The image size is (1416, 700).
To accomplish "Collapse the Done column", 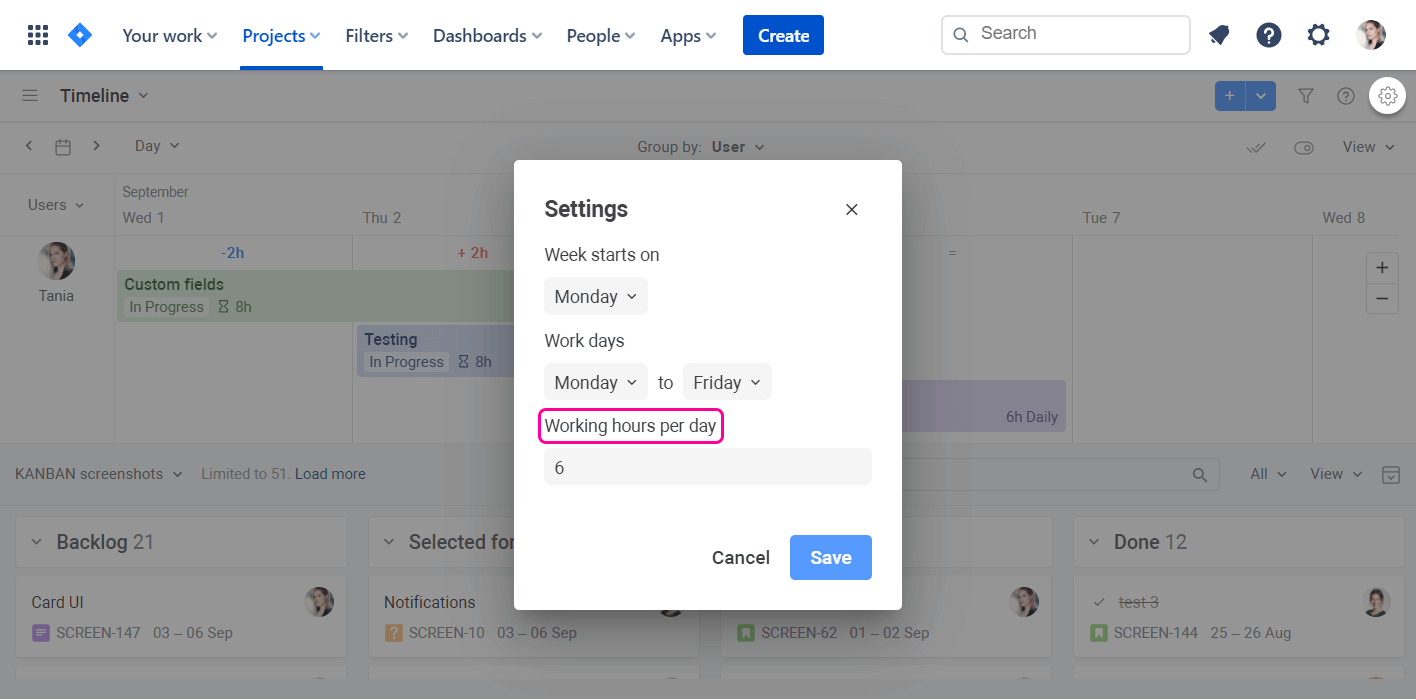I will [x=1095, y=542].
